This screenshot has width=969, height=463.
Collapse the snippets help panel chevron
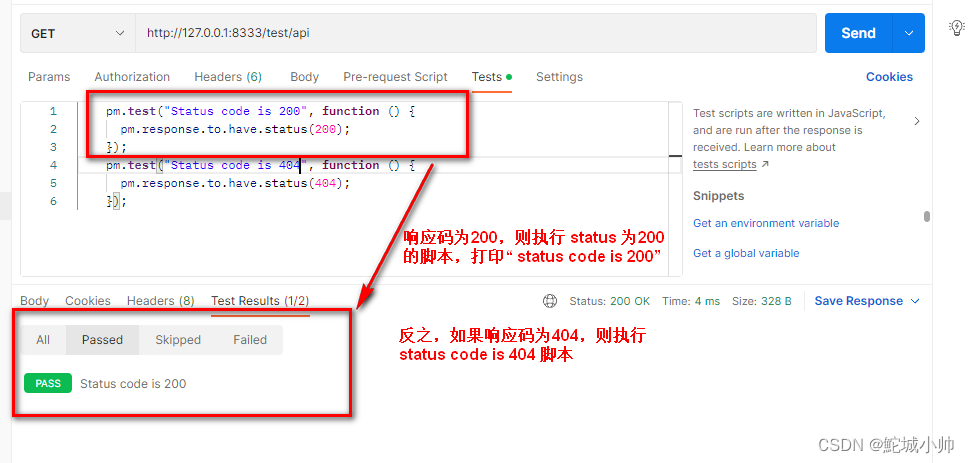[x=917, y=121]
